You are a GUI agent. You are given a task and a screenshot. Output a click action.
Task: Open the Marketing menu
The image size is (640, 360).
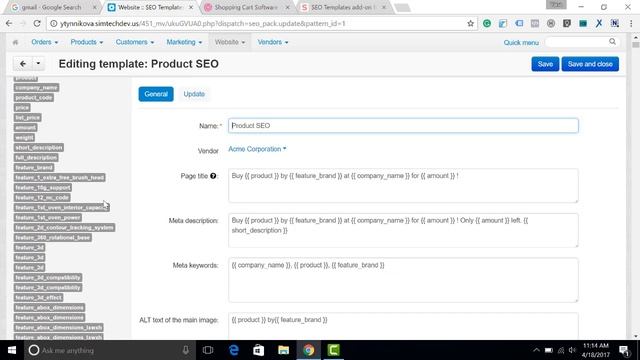184,42
